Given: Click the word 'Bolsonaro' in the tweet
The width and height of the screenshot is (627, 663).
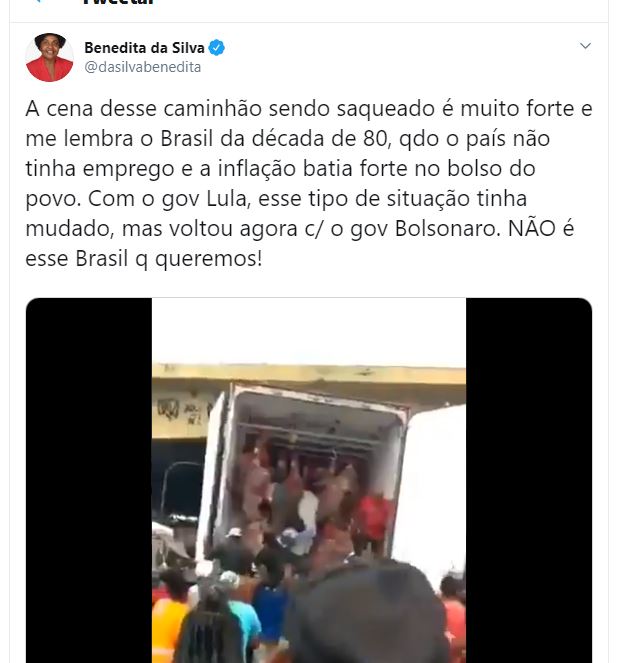Looking at the screenshot, I should coord(448,228).
